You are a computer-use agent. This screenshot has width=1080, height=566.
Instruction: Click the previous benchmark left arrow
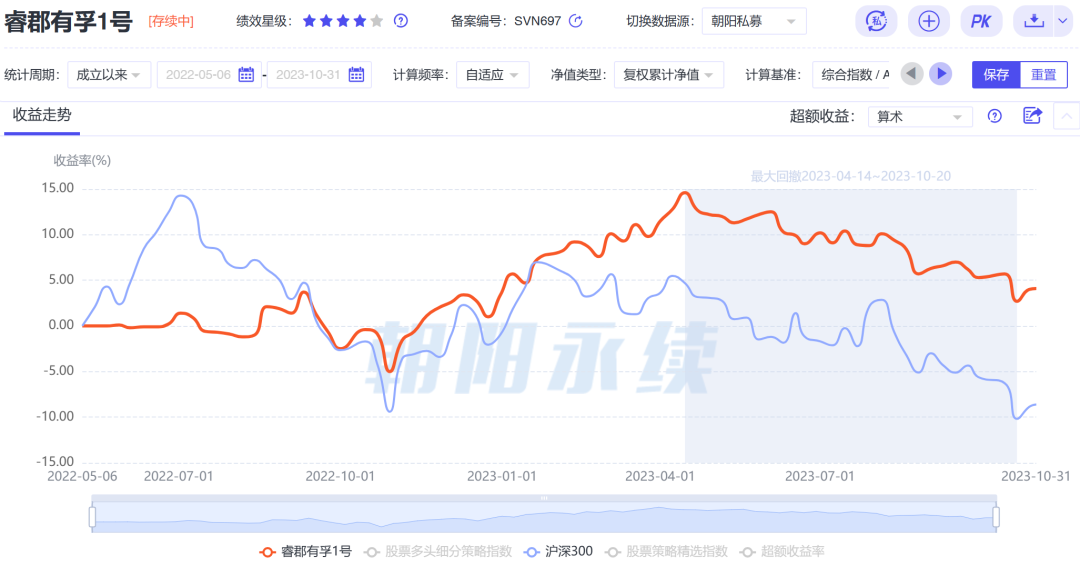coord(912,74)
